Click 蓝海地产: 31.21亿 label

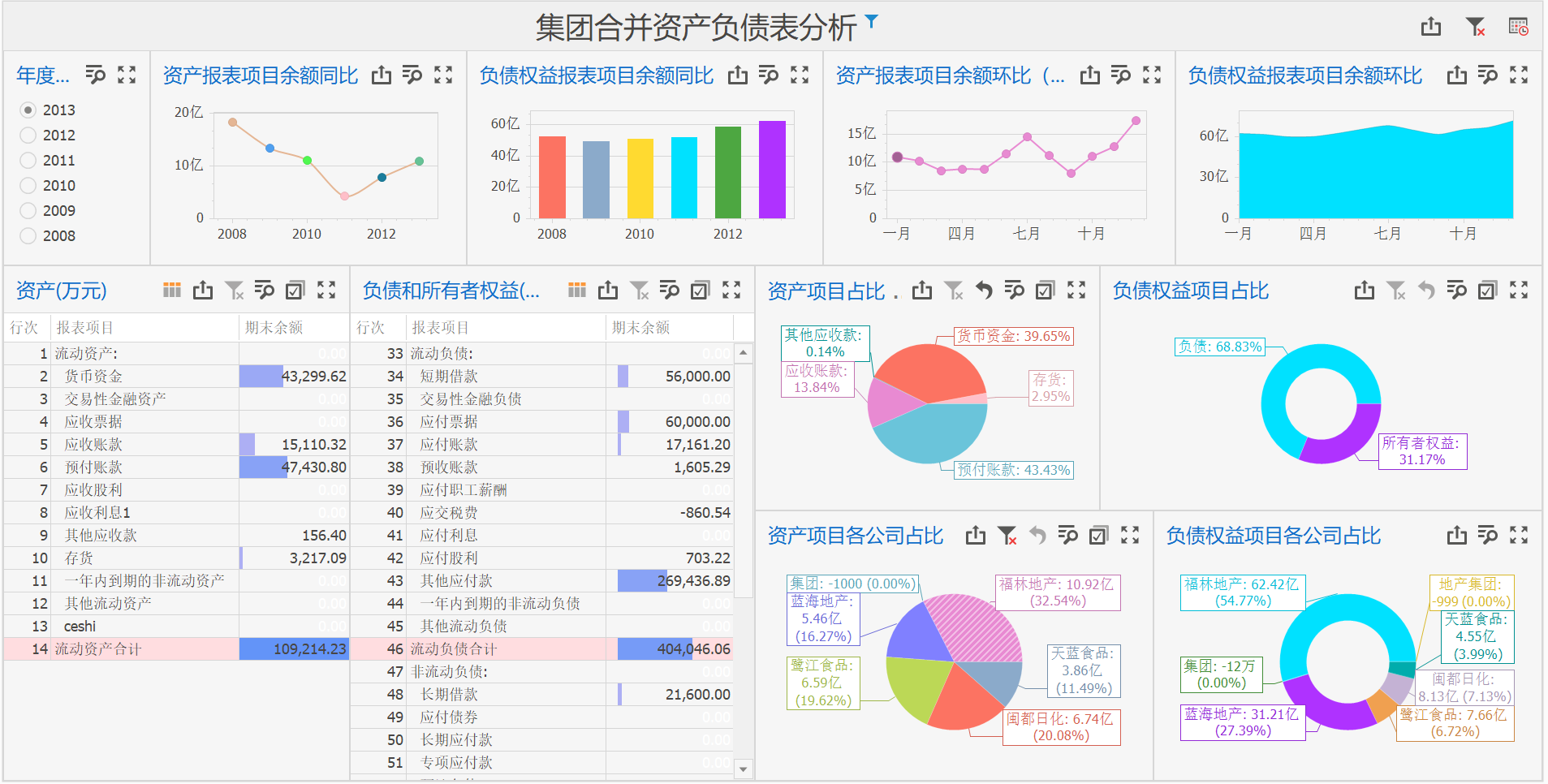[1242, 722]
